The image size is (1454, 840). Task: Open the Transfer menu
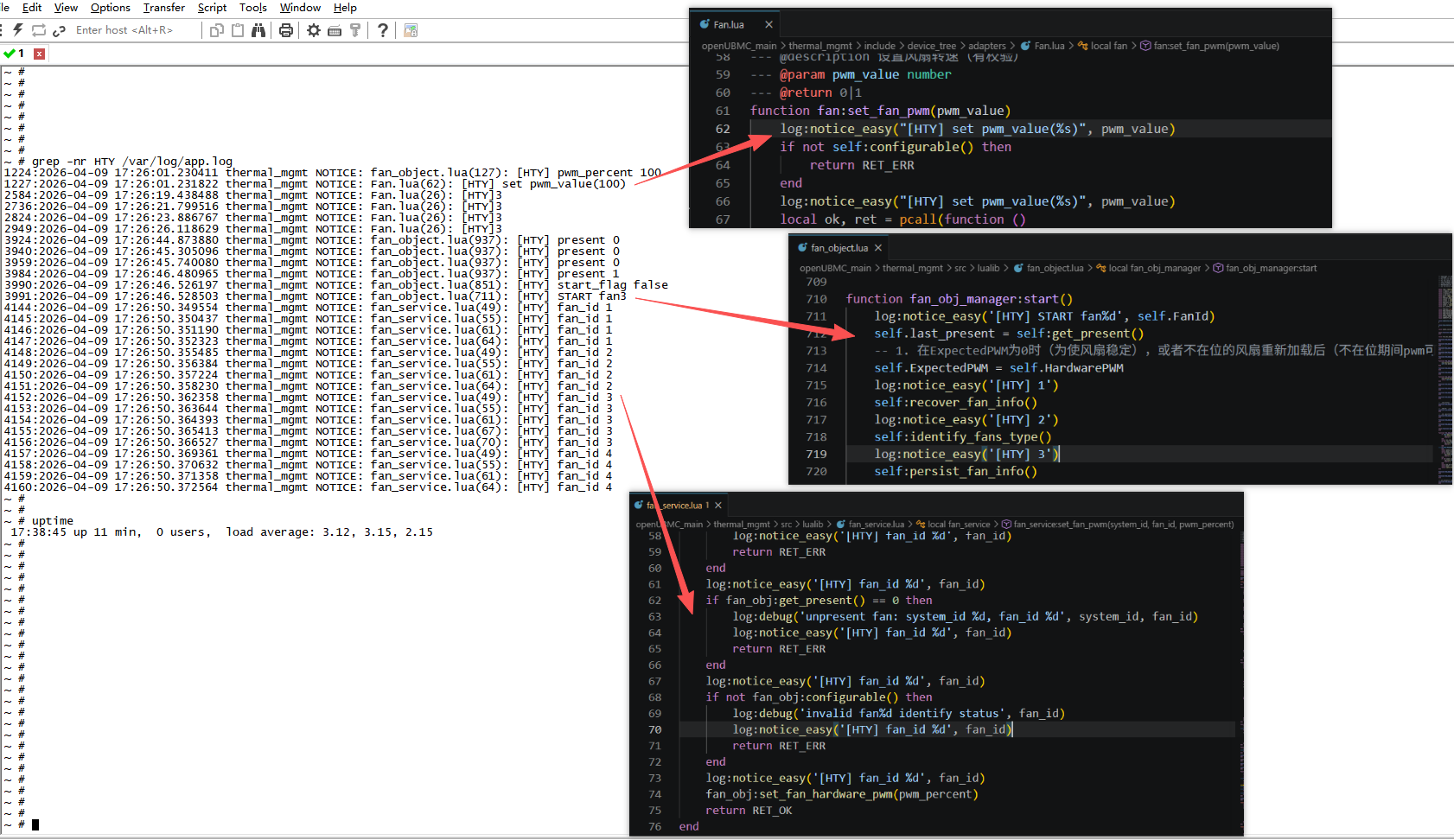point(164,8)
